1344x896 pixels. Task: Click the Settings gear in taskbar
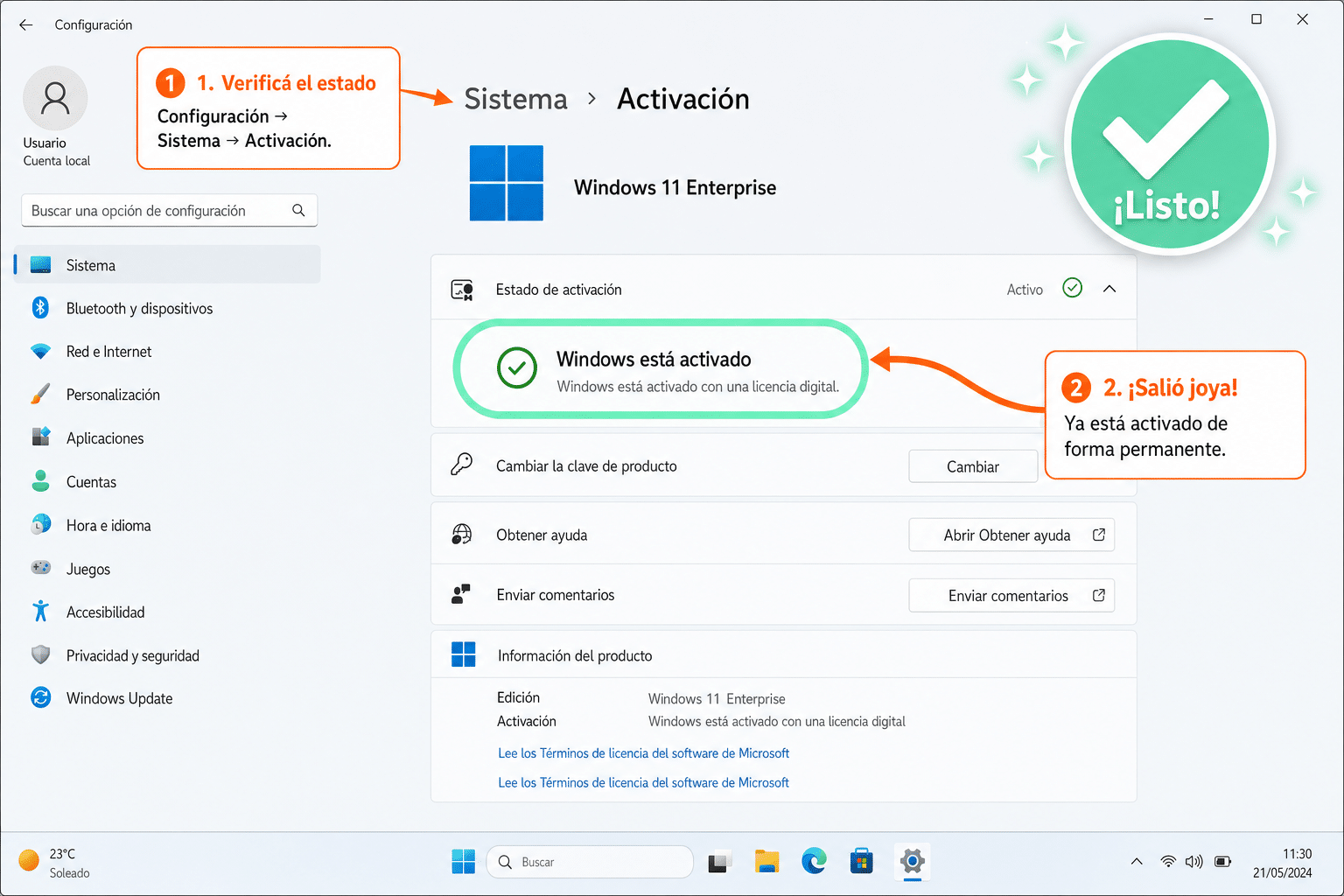click(x=913, y=862)
